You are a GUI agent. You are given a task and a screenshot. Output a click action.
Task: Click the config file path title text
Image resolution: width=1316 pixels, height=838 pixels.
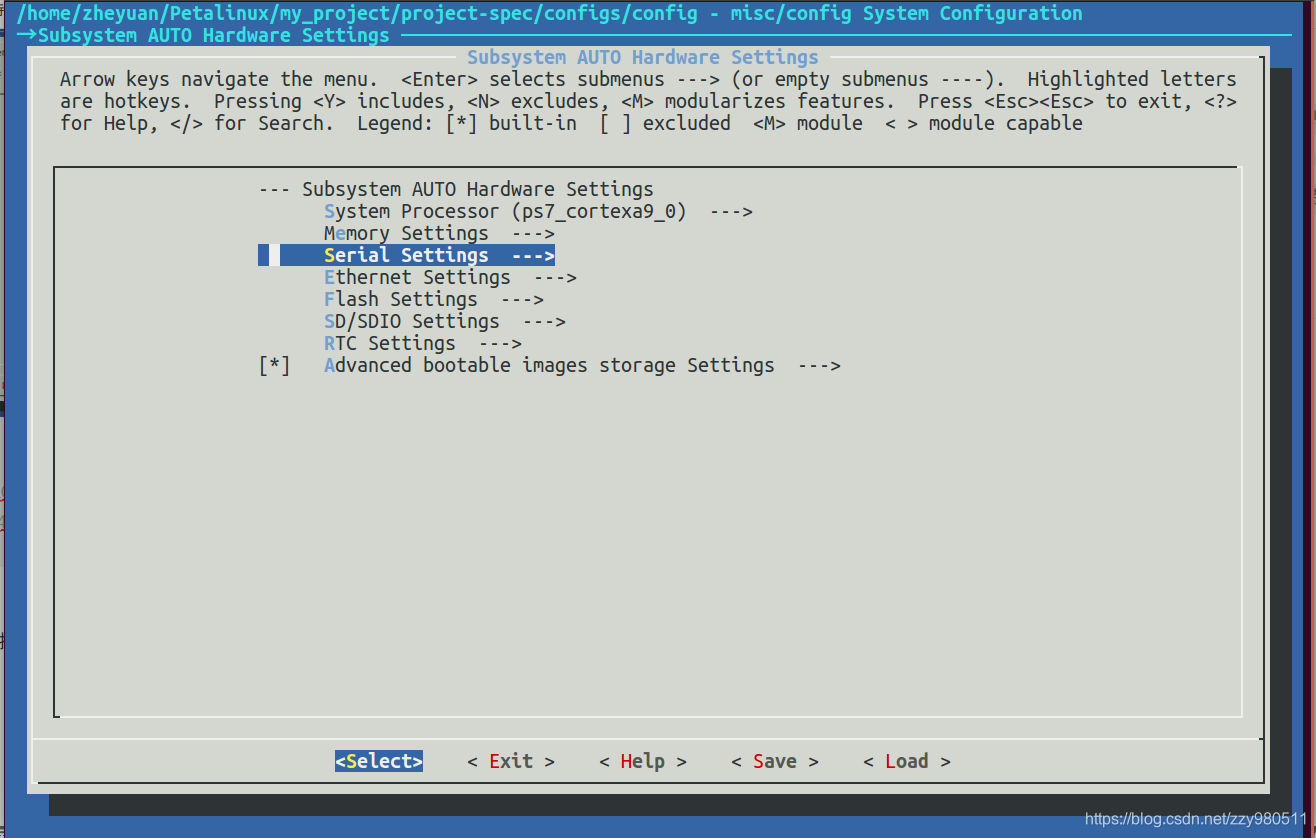pyautogui.click(x=550, y=13)
